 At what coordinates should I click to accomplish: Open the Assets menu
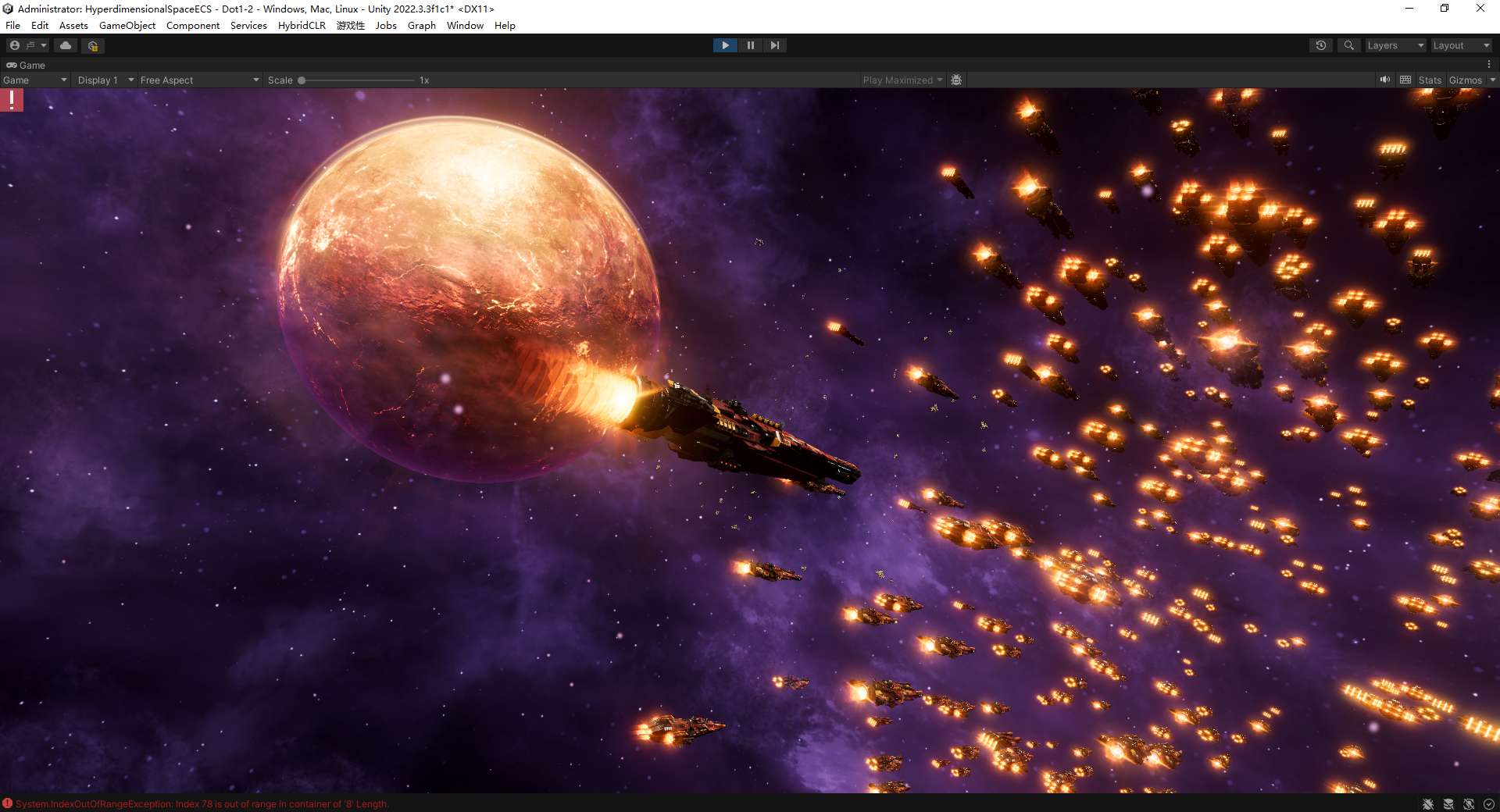(x=73, y=26)
